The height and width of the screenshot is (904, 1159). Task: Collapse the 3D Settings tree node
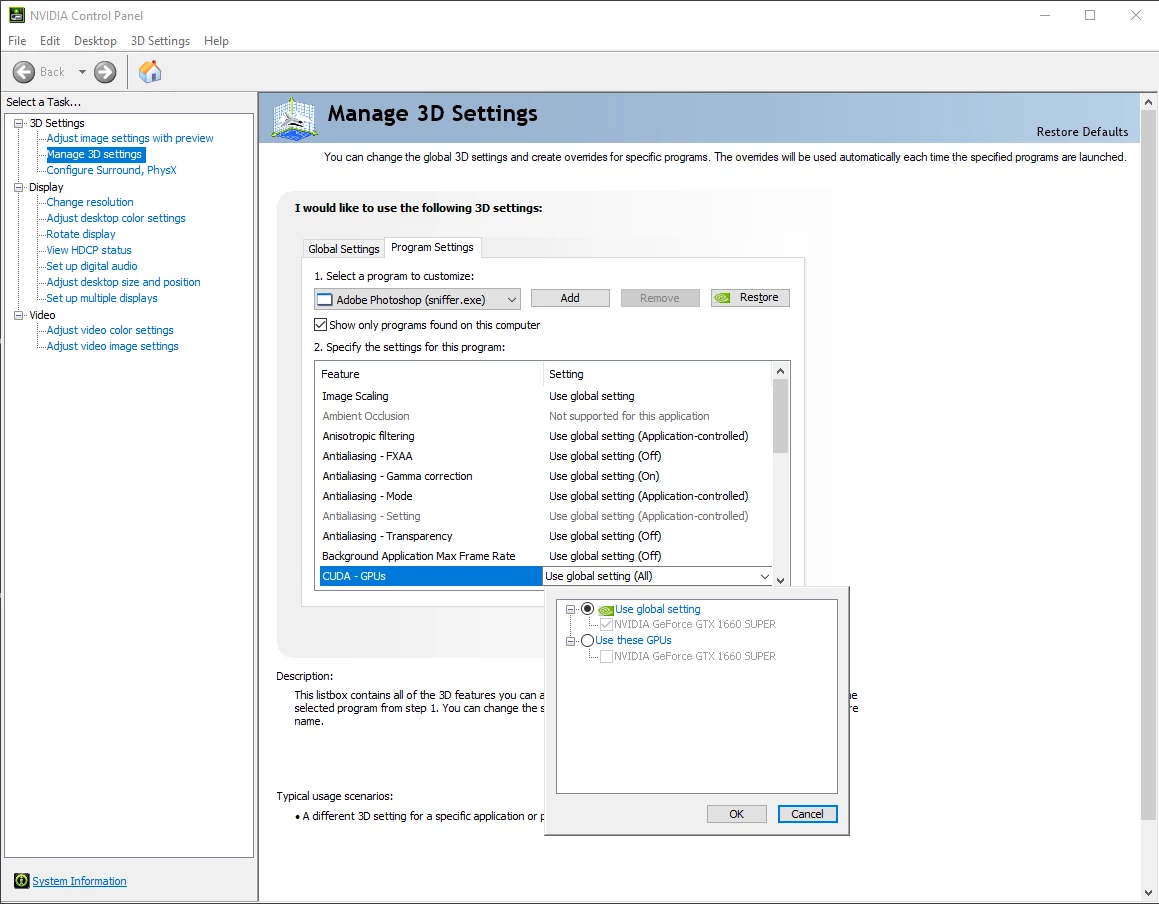[x=18, y=123]
